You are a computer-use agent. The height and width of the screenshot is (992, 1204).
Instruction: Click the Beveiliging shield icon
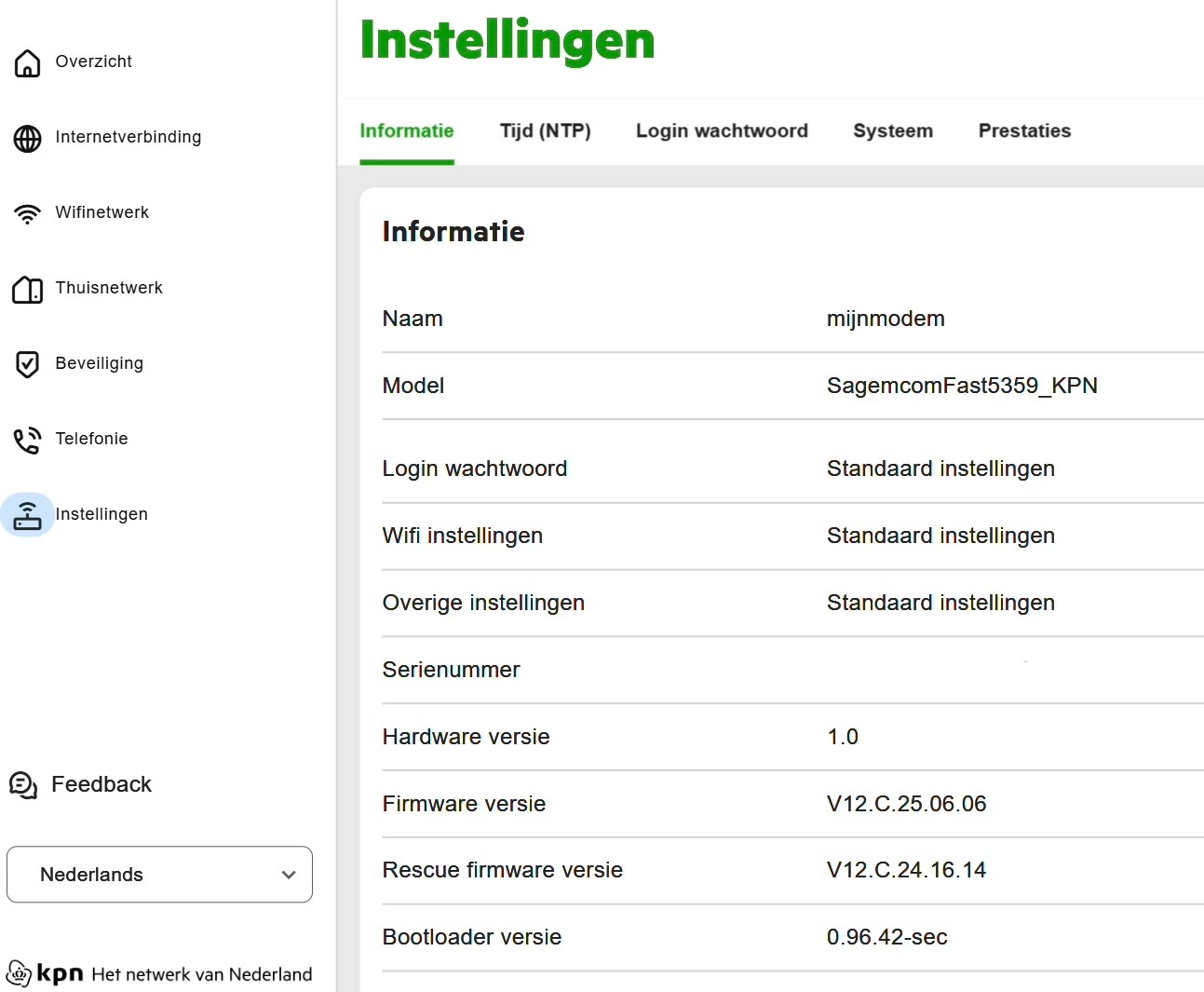(x=27, y=364)
